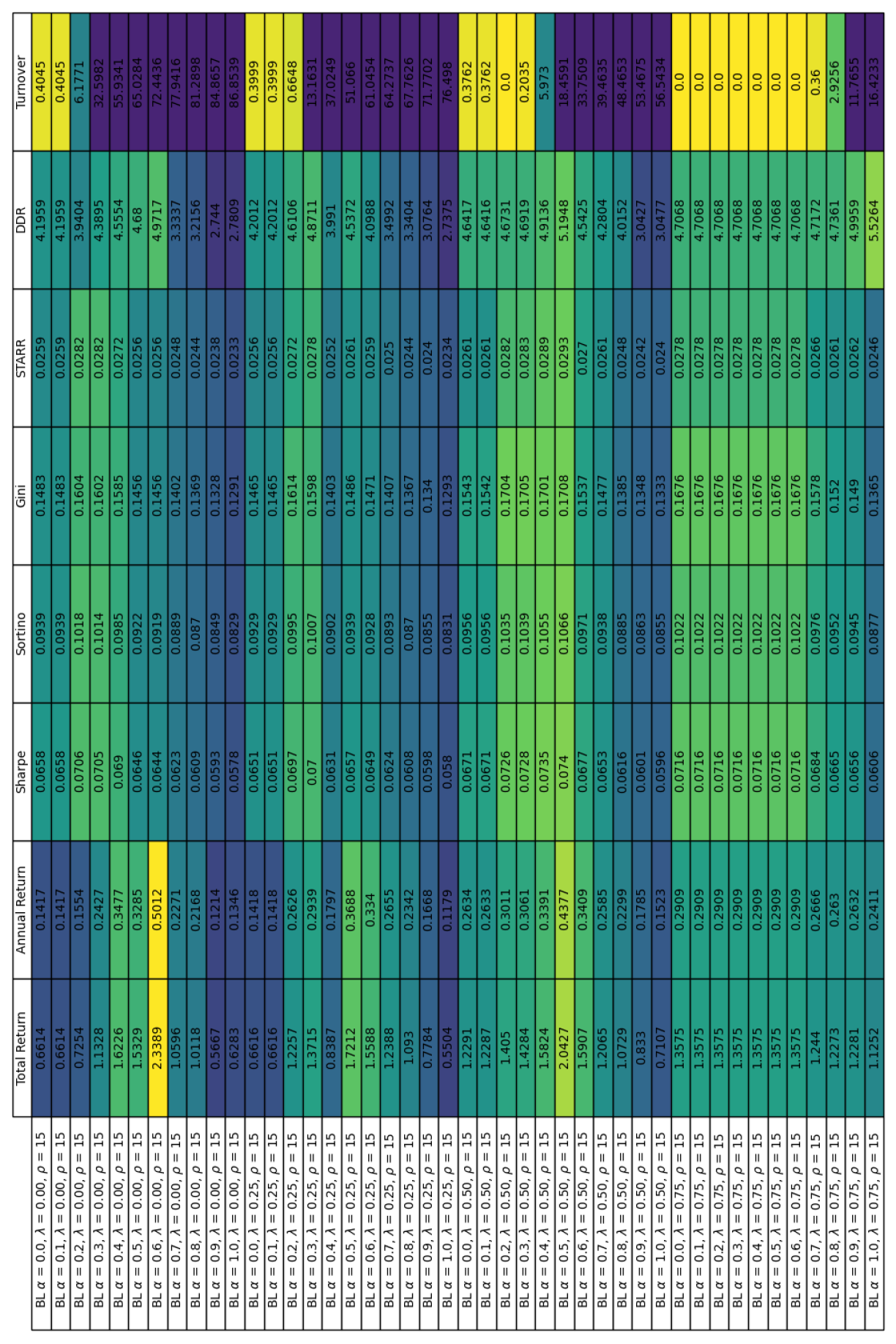This screenshot has width=896, height=1344.
Task: Select the Sharpe cell 0.058
Action: click(x=448, y=772)
